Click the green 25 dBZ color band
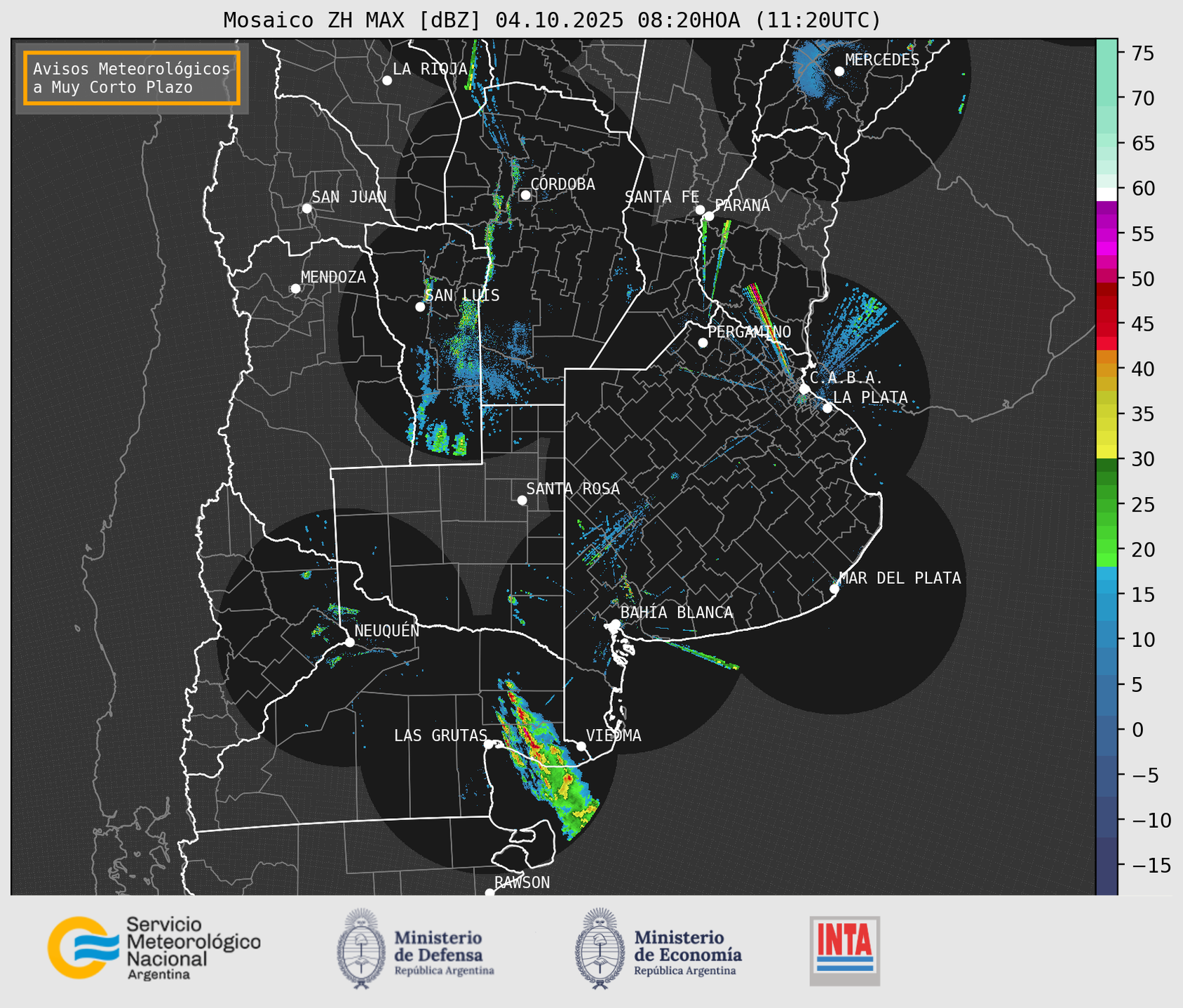Viewport: 1183px width, 1008px height. click(1107, 505)
